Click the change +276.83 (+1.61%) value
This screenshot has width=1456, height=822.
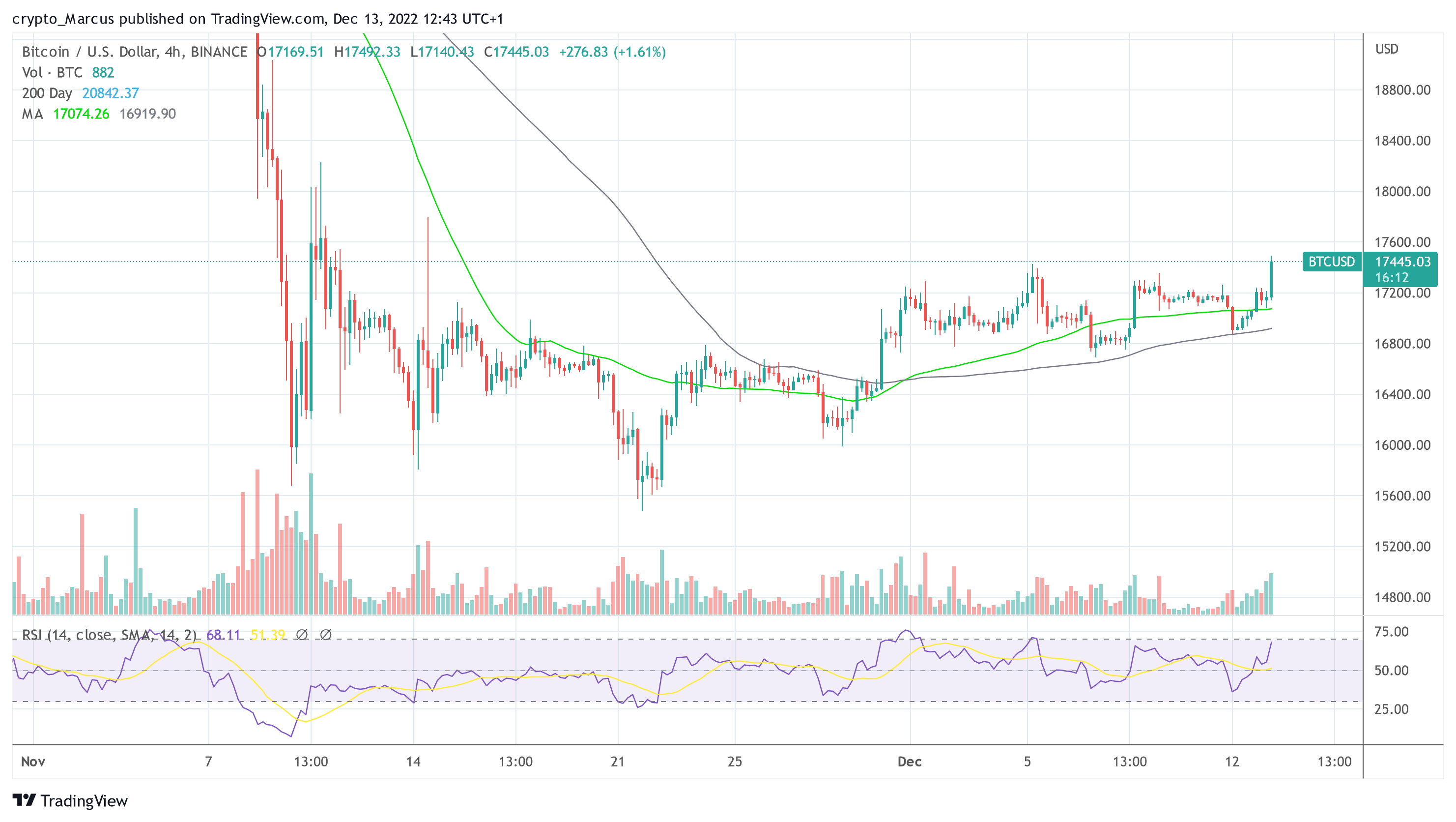tap(613, 52)
